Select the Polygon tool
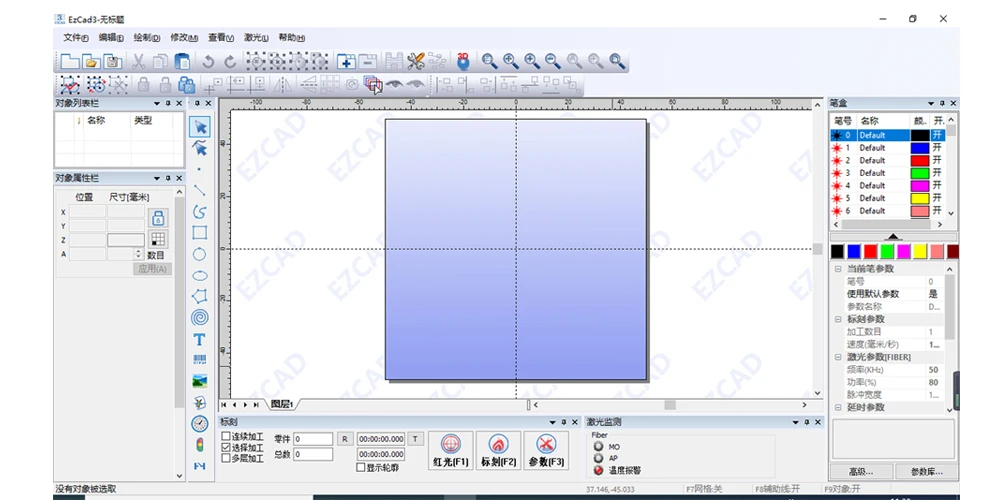The image size is (1000, 500). click(200, 296)
